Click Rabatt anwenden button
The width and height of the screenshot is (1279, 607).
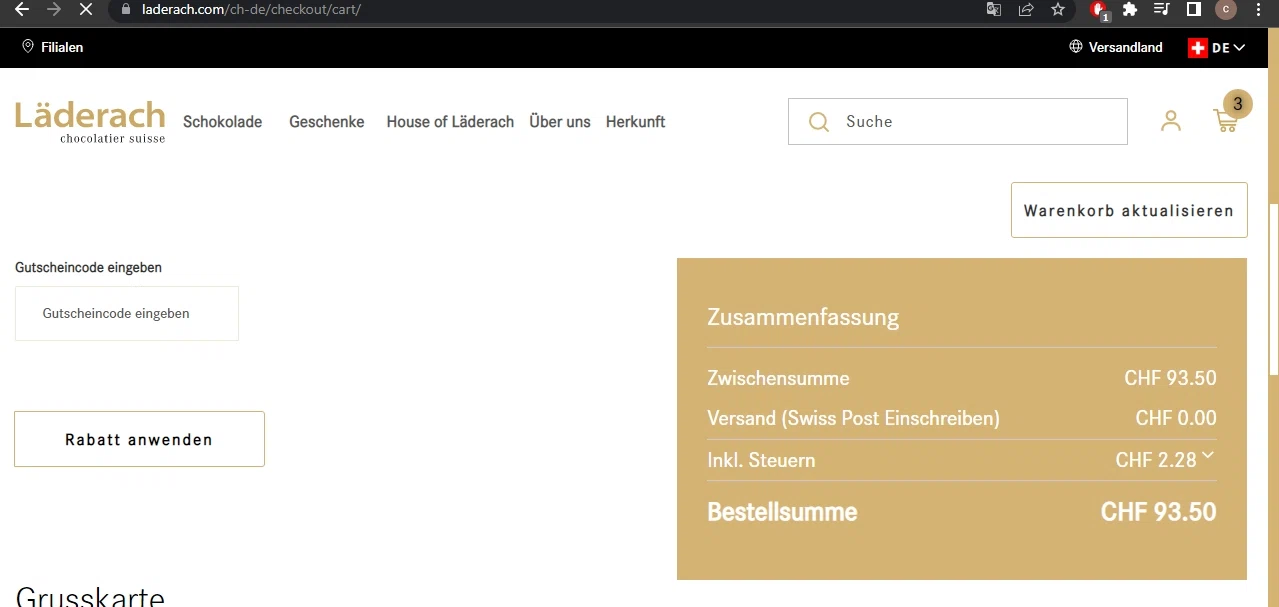[139, 439]
